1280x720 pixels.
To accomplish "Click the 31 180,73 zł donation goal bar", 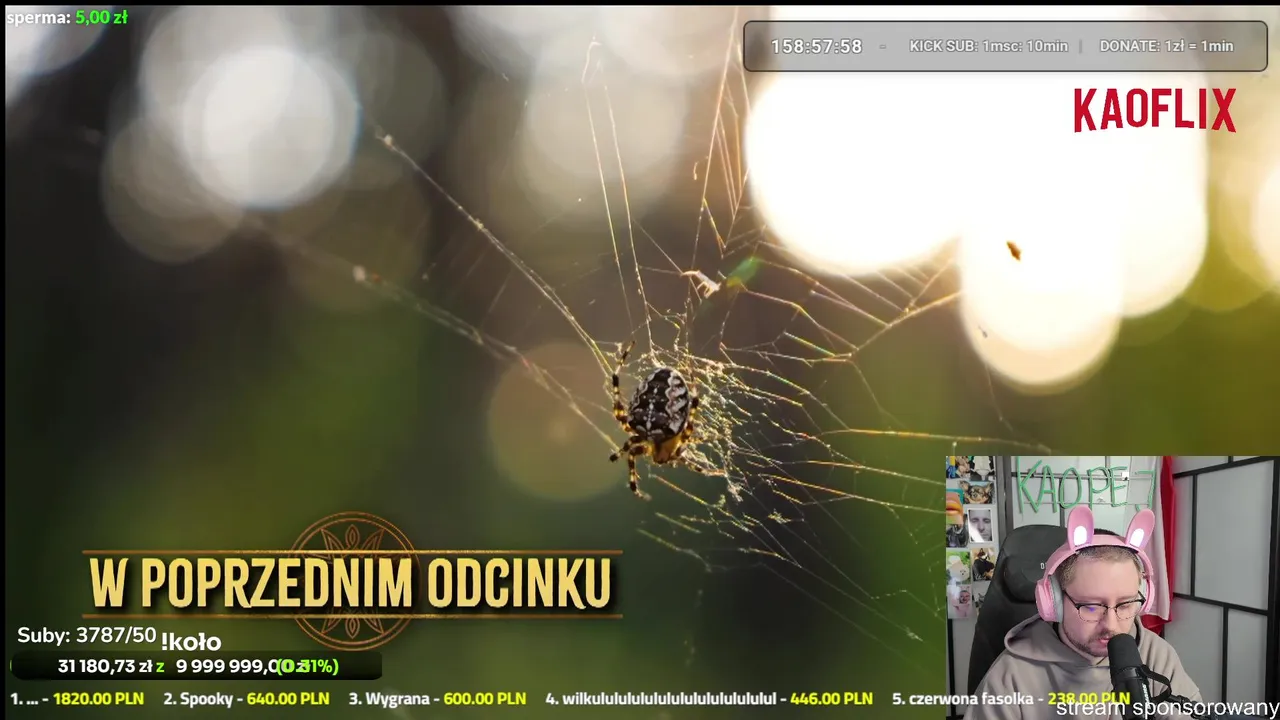I will [196, 666].
